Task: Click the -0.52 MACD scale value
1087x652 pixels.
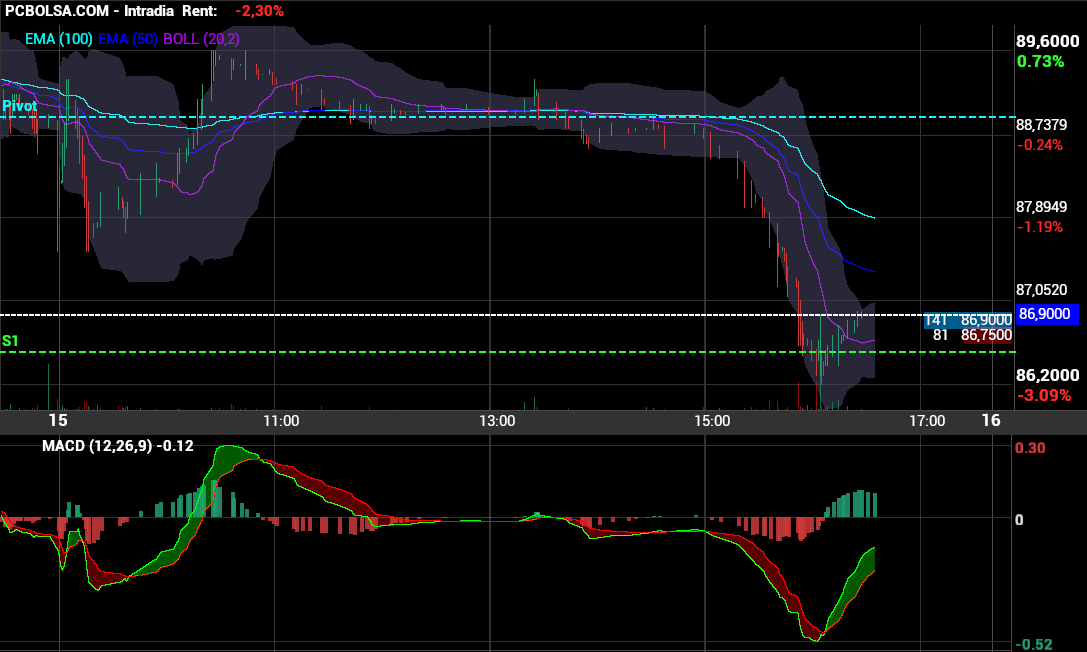Action: pos(1033,644)
